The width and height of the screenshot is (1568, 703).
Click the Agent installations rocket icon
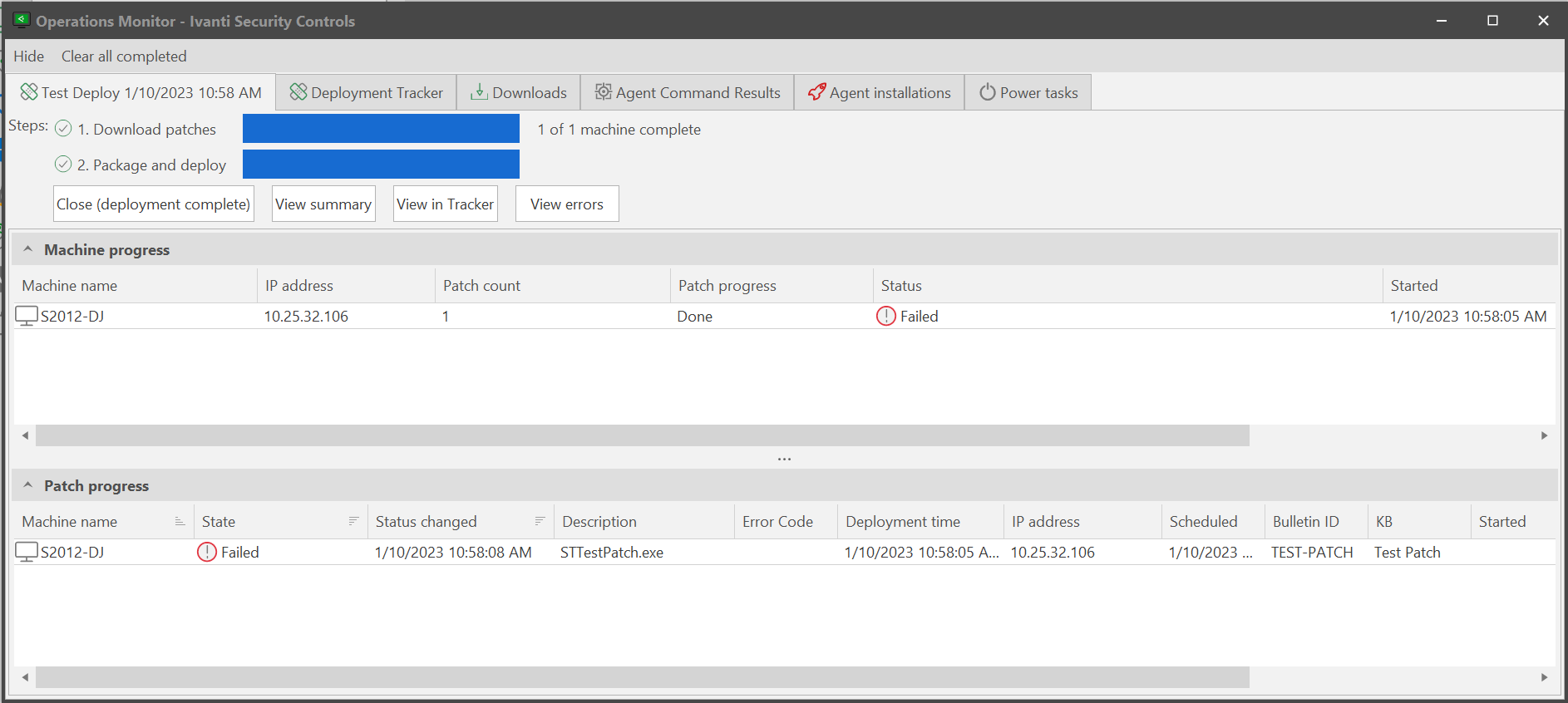click(816, 92)
